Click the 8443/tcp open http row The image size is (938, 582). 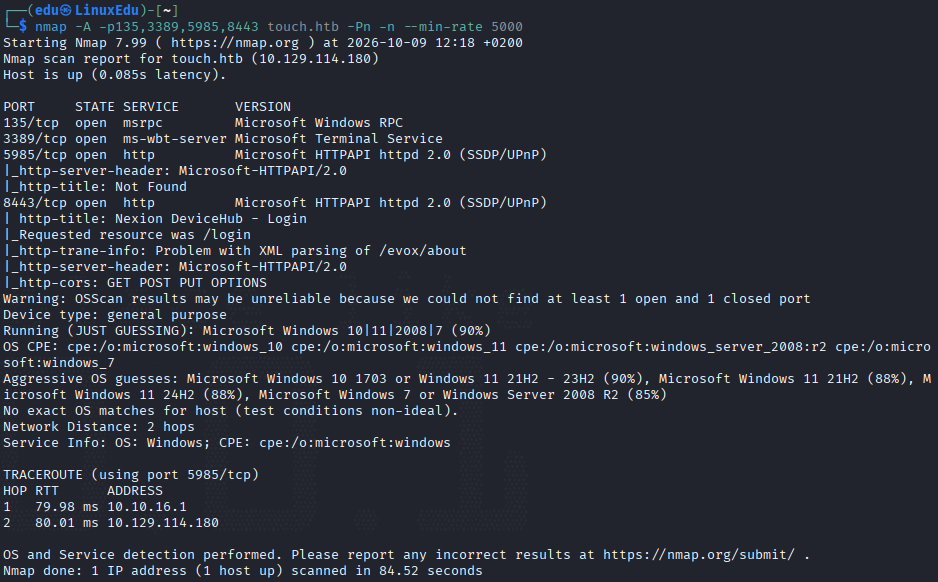(x=275, y=203)
